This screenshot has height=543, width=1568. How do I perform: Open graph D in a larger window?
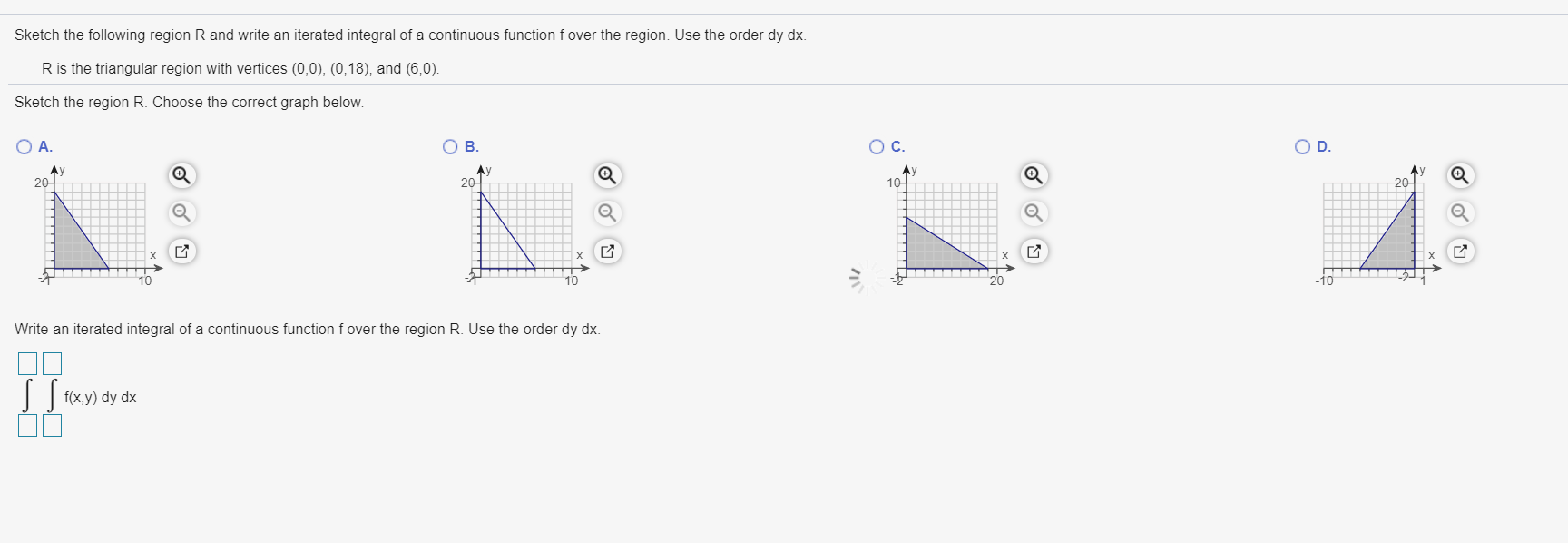coord(1459,252)
